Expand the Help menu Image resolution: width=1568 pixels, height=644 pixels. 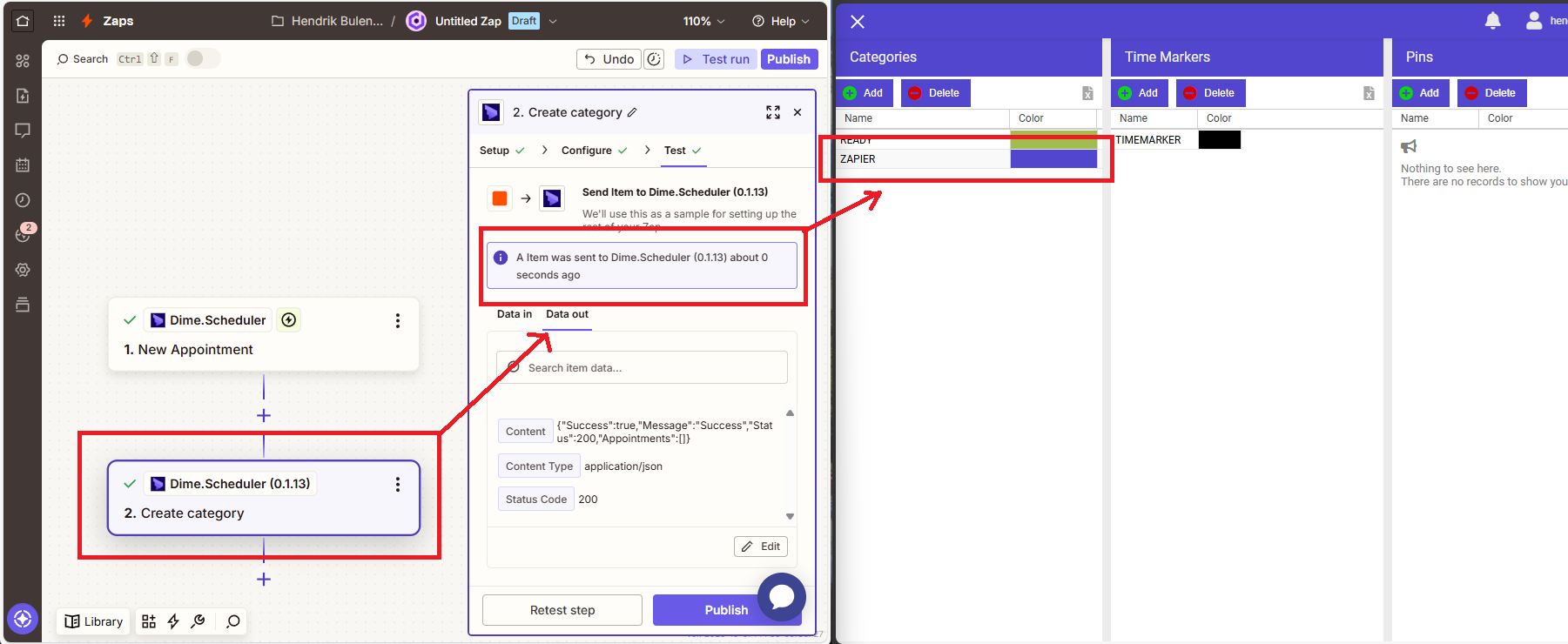781,21
